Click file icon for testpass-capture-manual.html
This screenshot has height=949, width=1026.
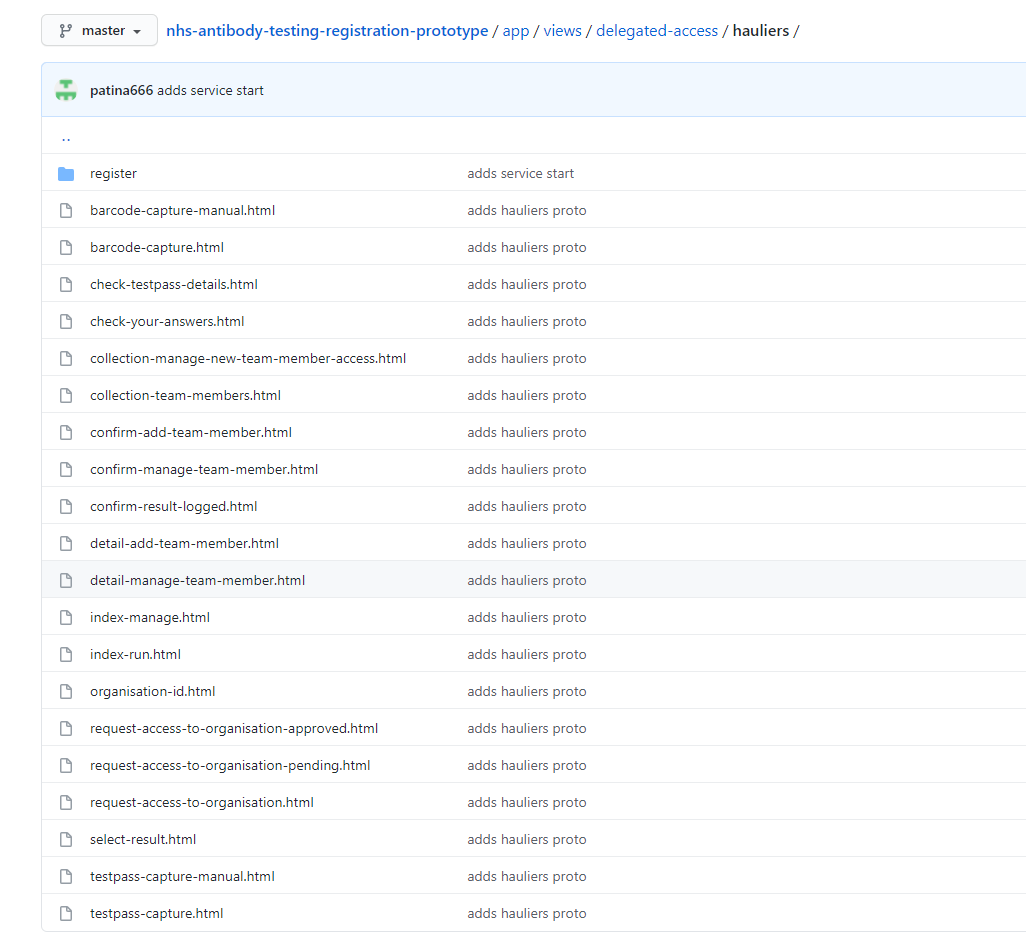[x=66, y=876]
